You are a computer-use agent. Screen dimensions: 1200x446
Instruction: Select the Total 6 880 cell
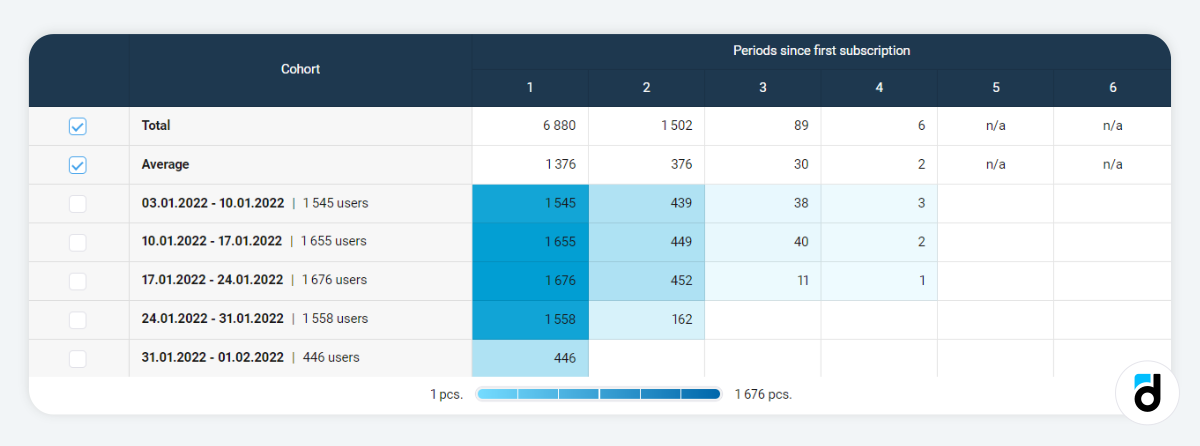click(x=530, y=126)
